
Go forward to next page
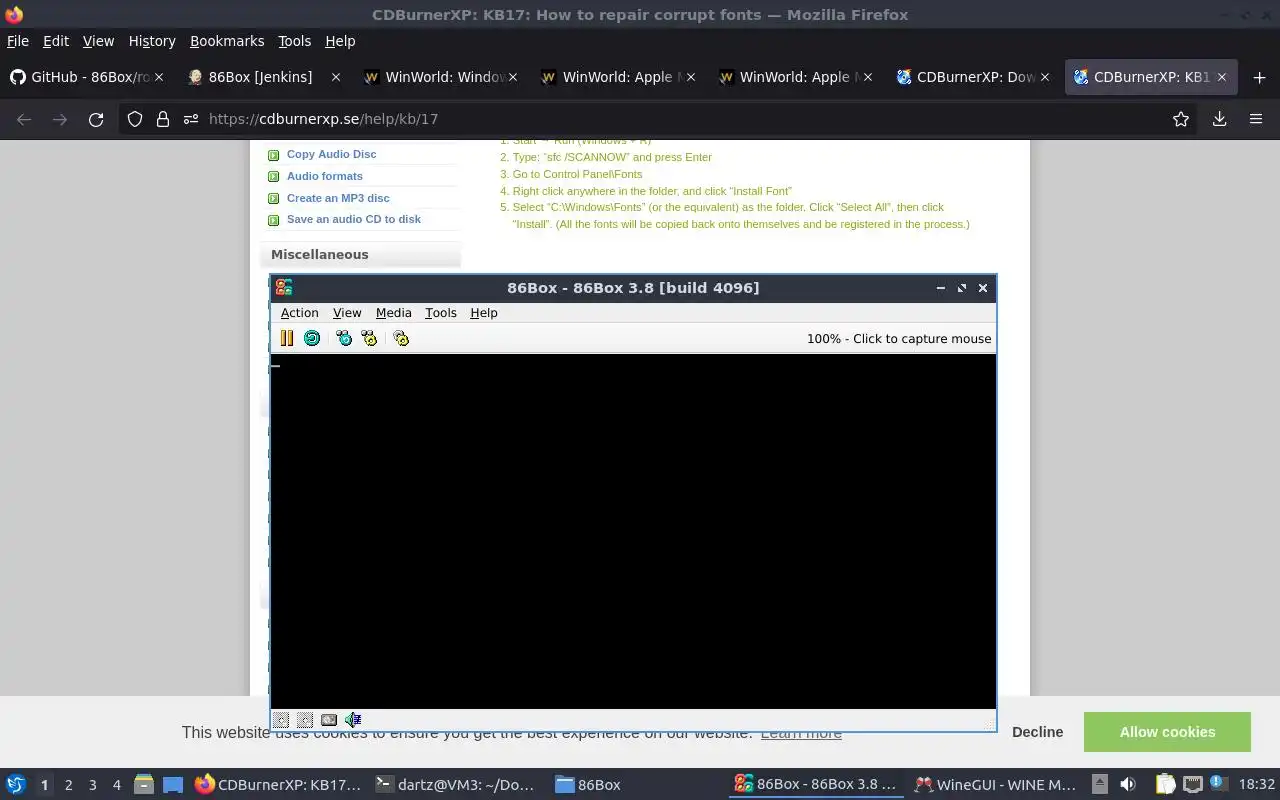coord(60,119)
